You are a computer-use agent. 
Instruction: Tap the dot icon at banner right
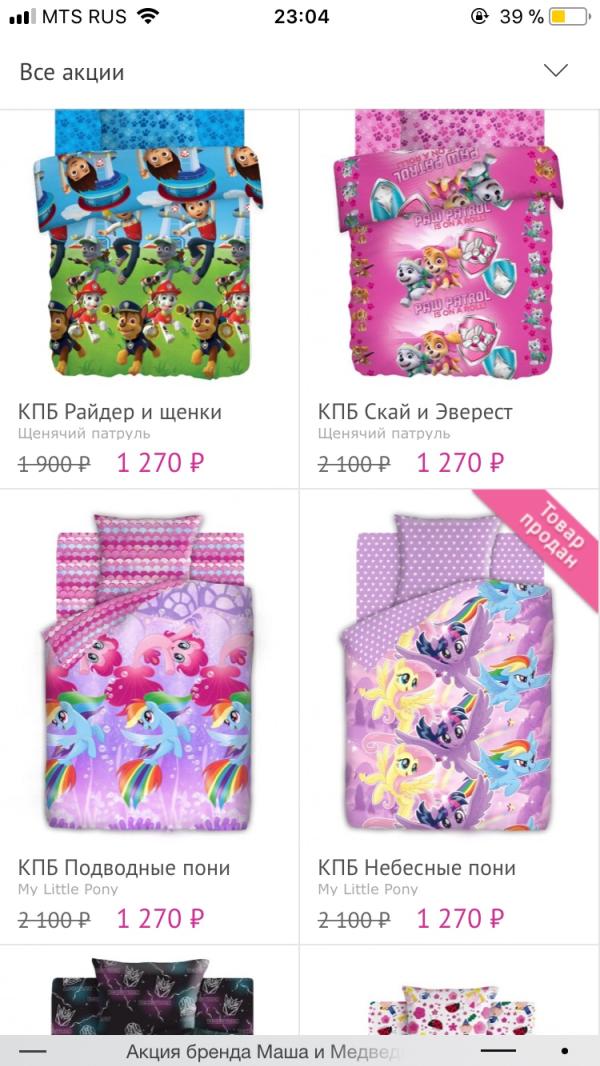[565, 1052]
